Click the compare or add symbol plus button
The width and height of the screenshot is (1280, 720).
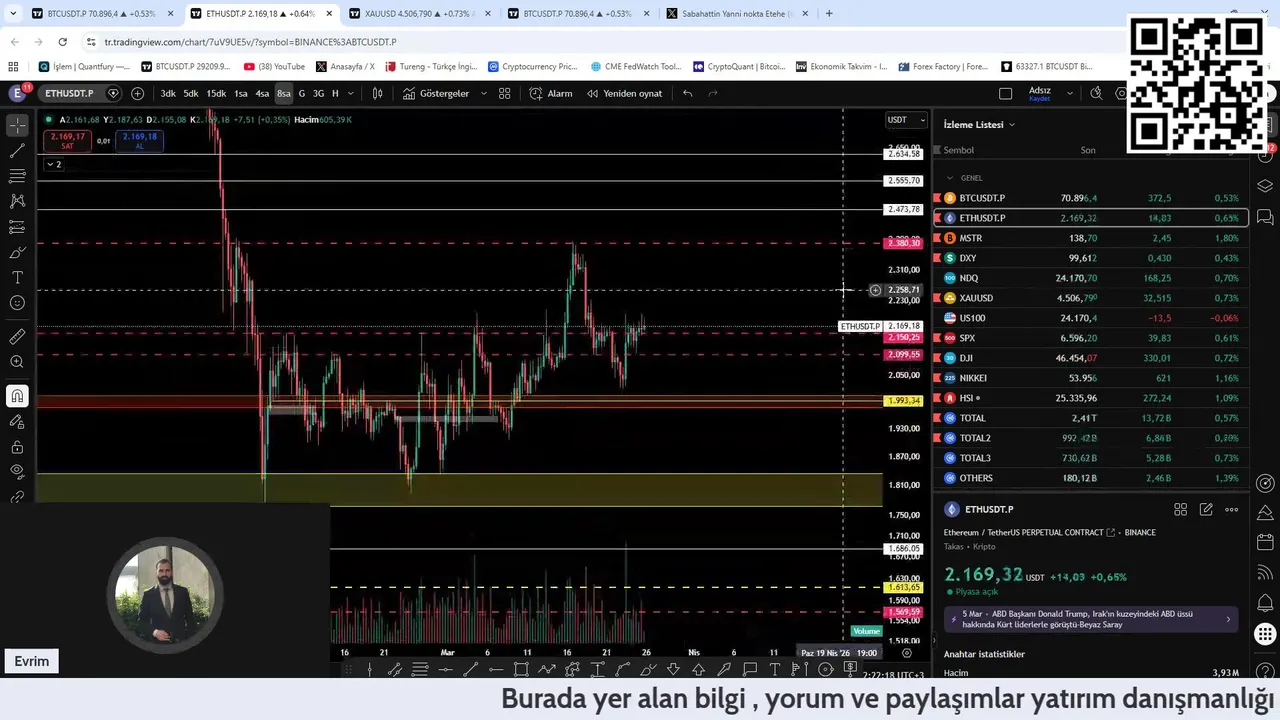tap(137, 93)
